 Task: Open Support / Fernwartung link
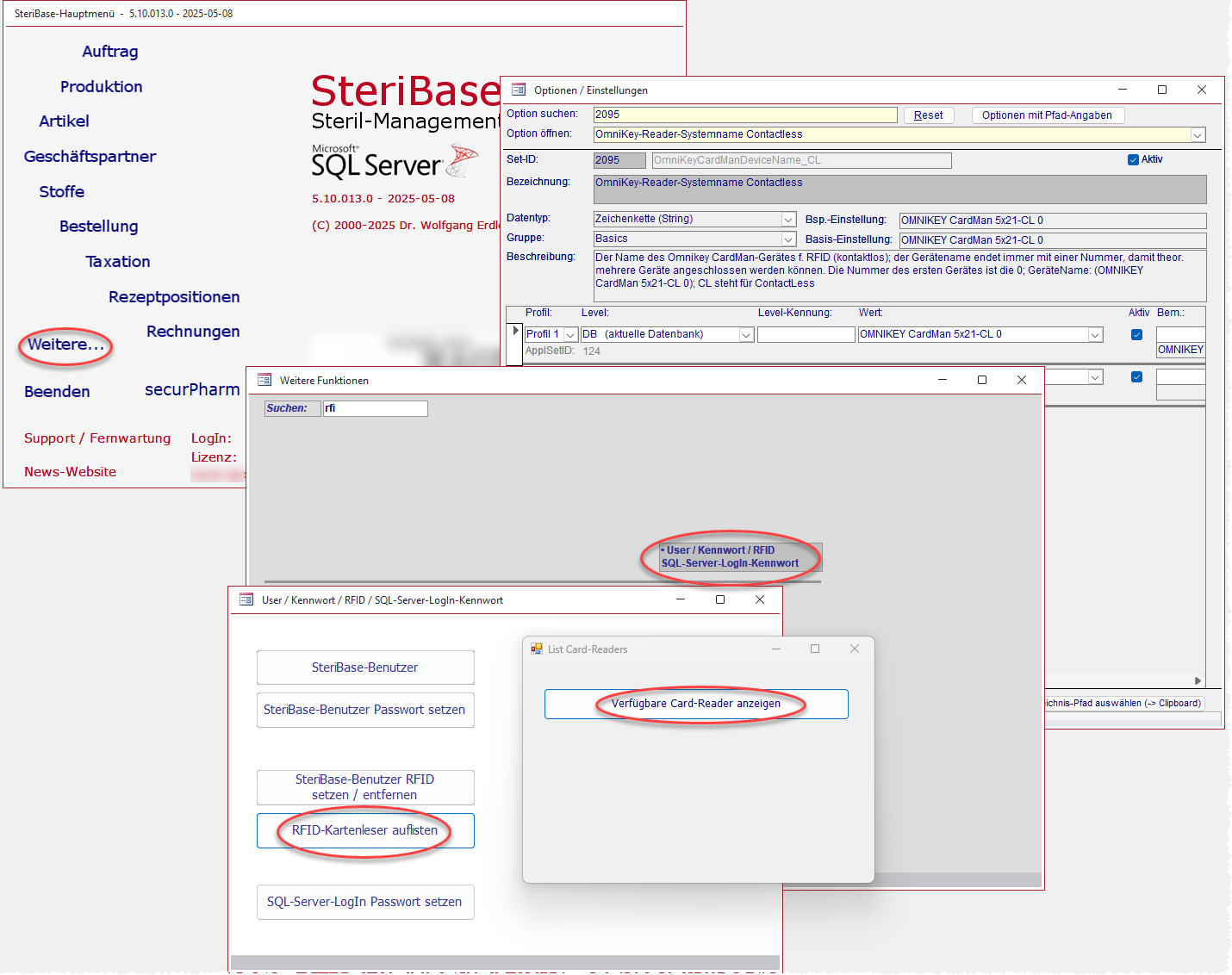click(97, 438)
